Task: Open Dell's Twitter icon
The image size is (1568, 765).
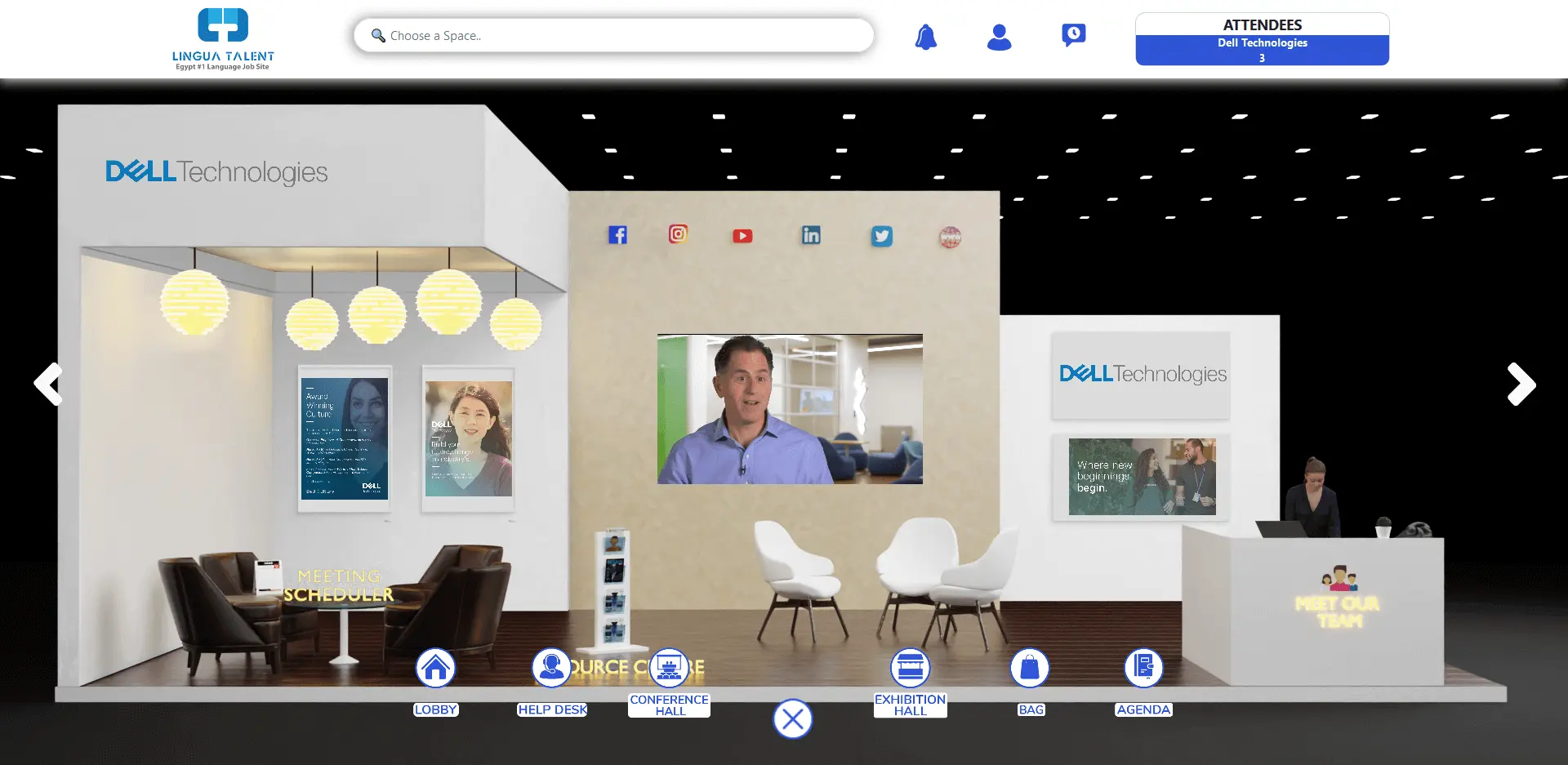Action: (881, 236)
